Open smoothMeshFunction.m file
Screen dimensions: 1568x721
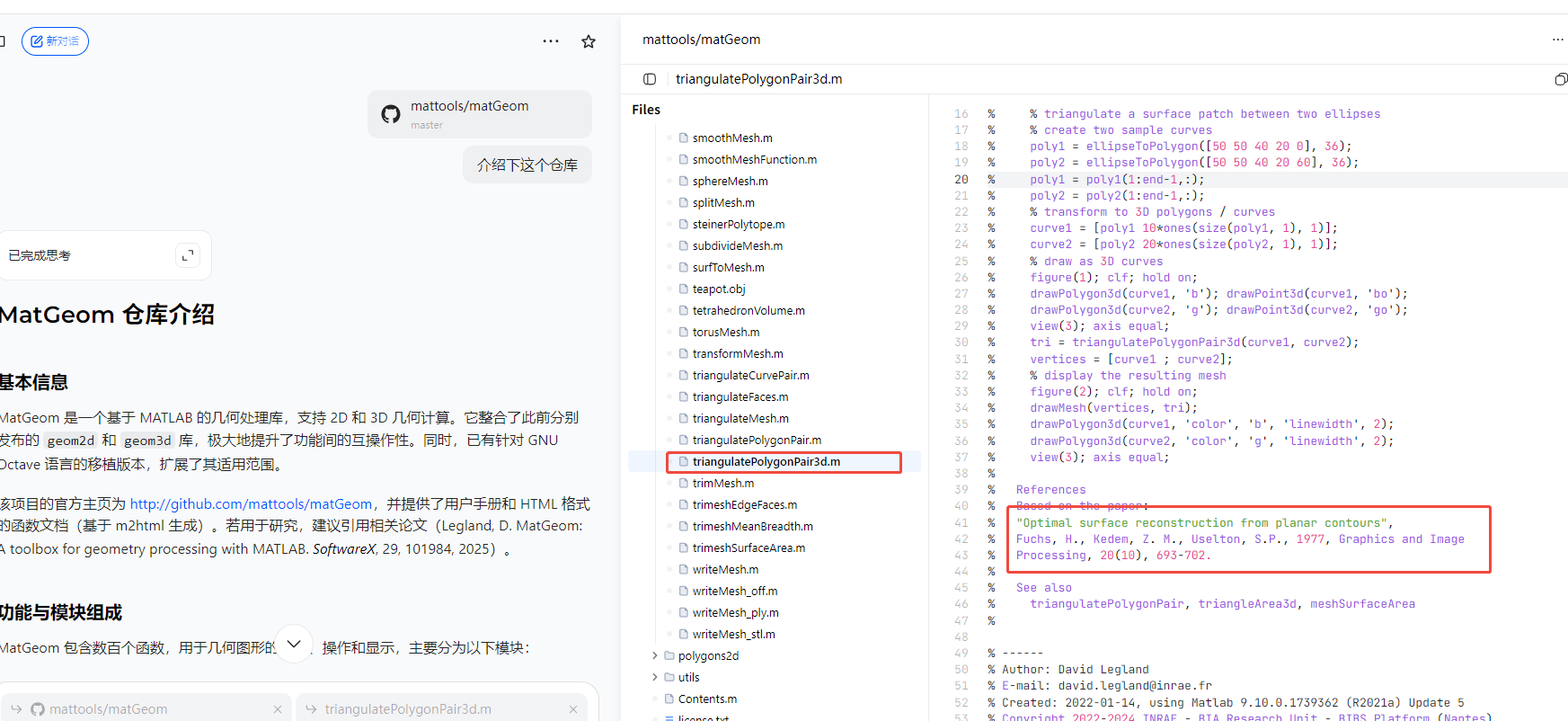click(x=755, y=159)
